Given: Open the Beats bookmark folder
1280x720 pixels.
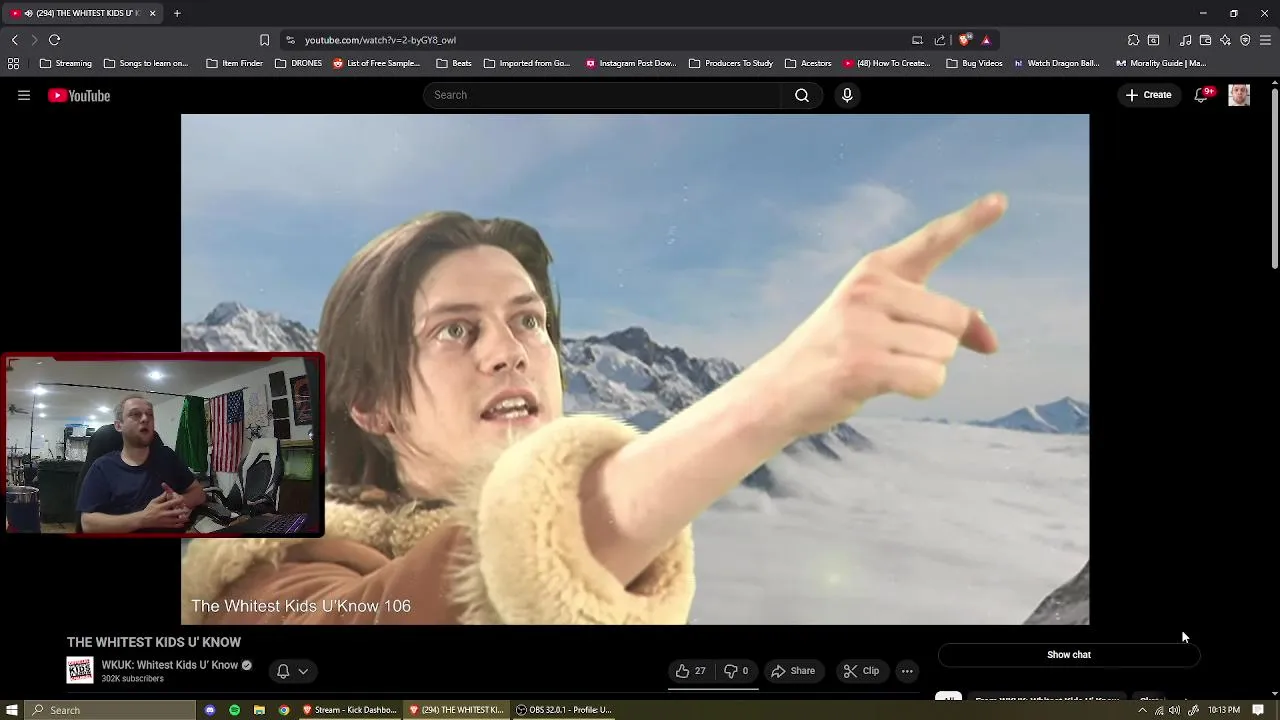Looking at the screenshot, I should click(453, 63).
